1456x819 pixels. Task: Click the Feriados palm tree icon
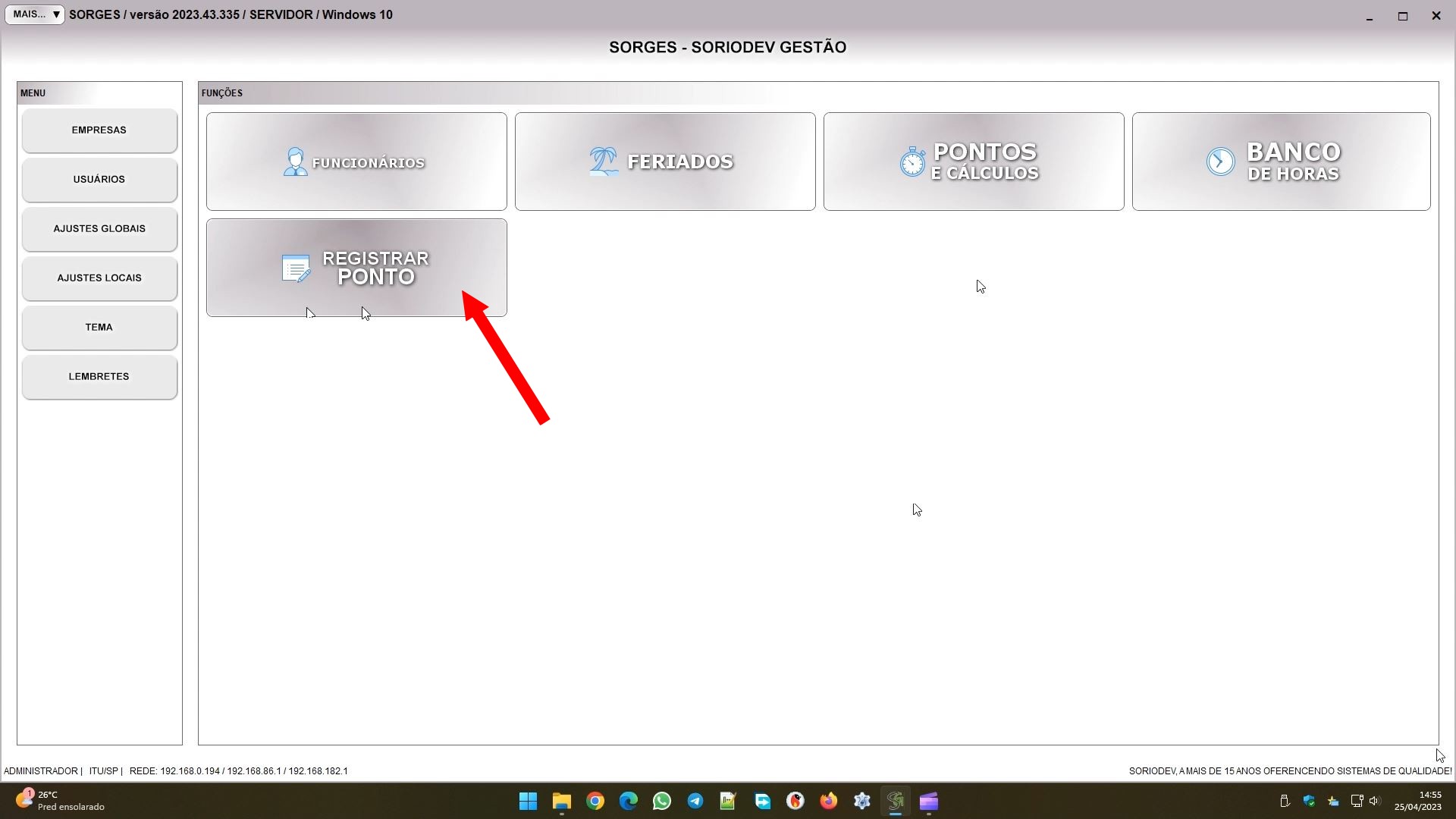(x=604, y=162)
